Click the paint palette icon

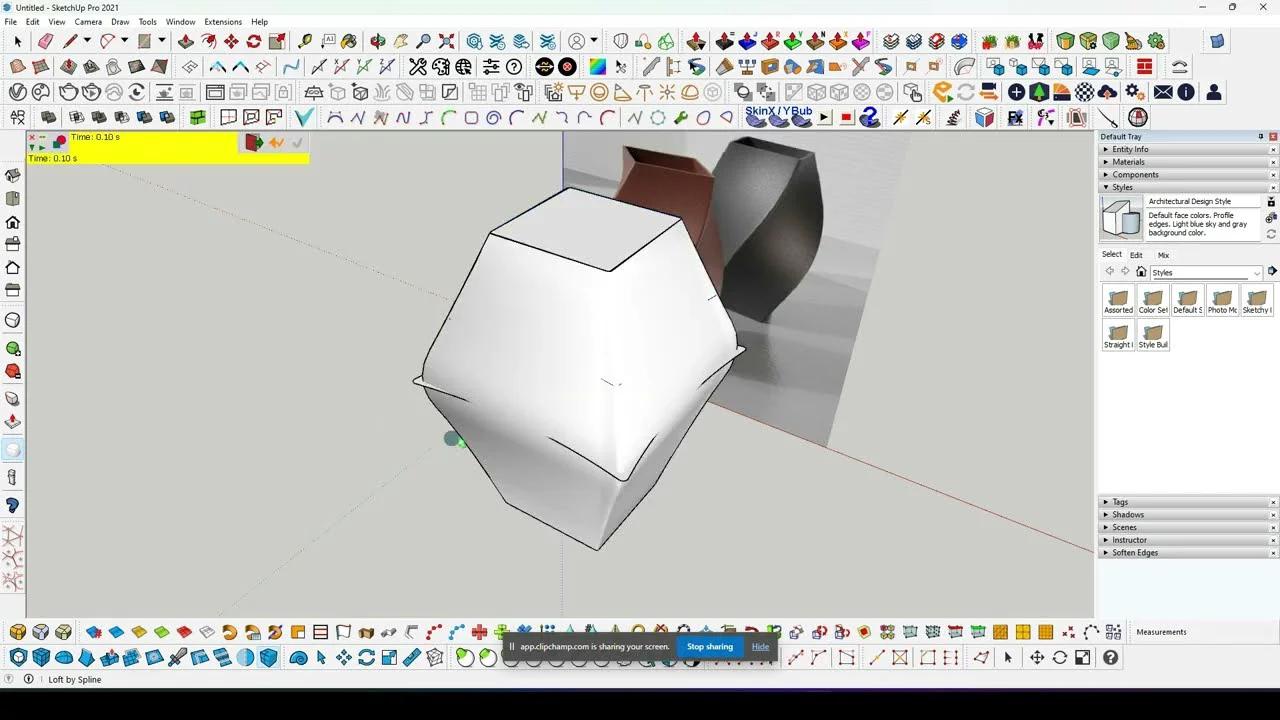441,67
